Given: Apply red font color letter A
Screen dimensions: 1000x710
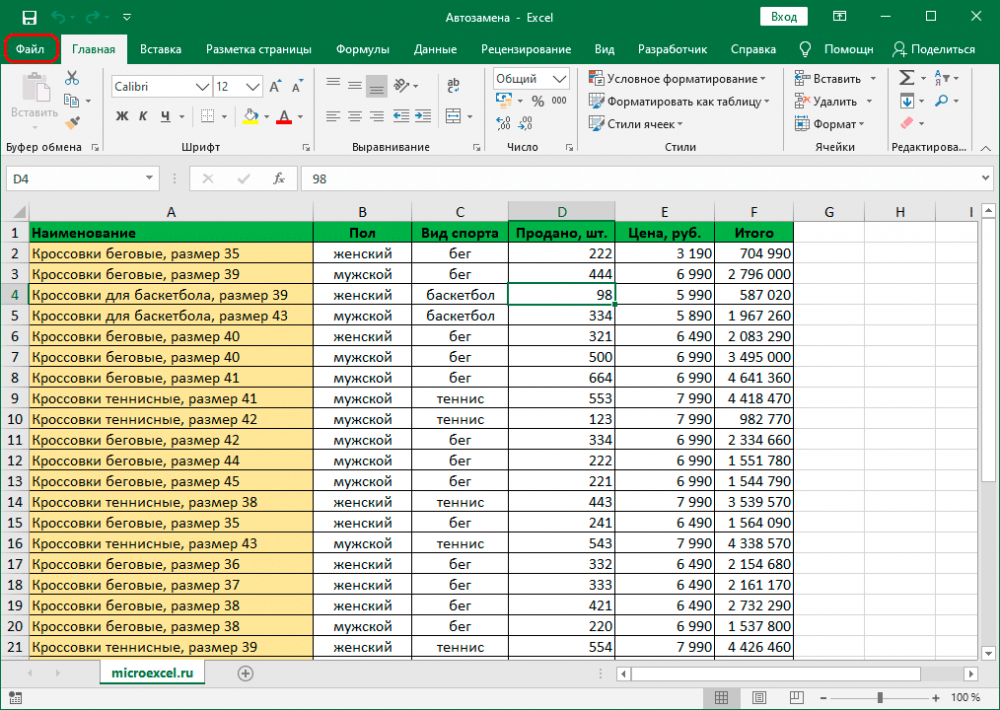Looking at the screenshot, I should [x=284, y=116].
